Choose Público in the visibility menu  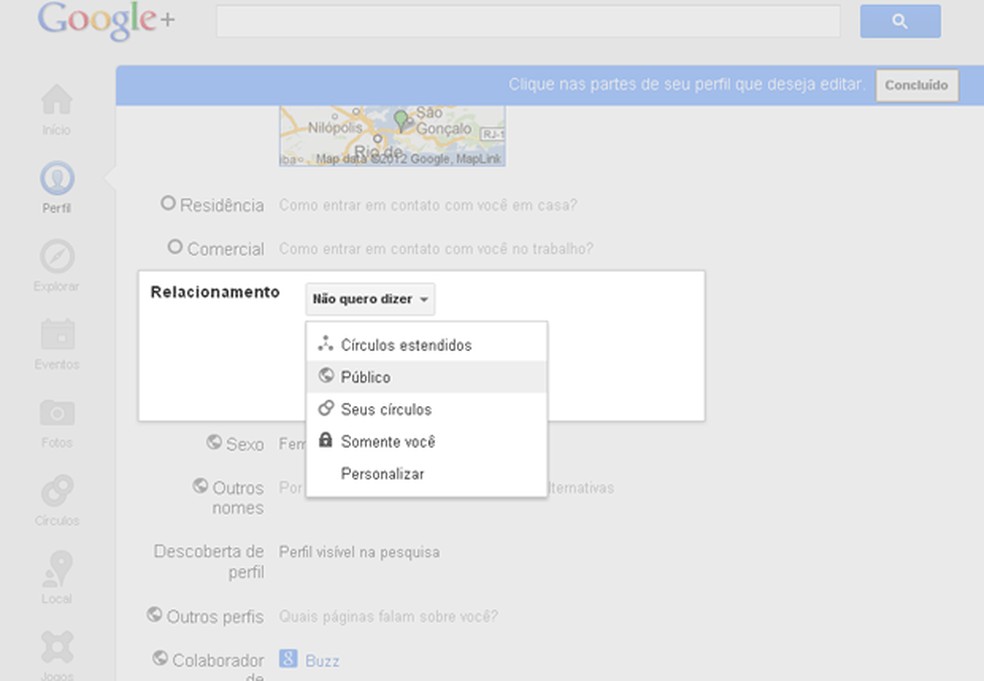(x=427, y=377)
